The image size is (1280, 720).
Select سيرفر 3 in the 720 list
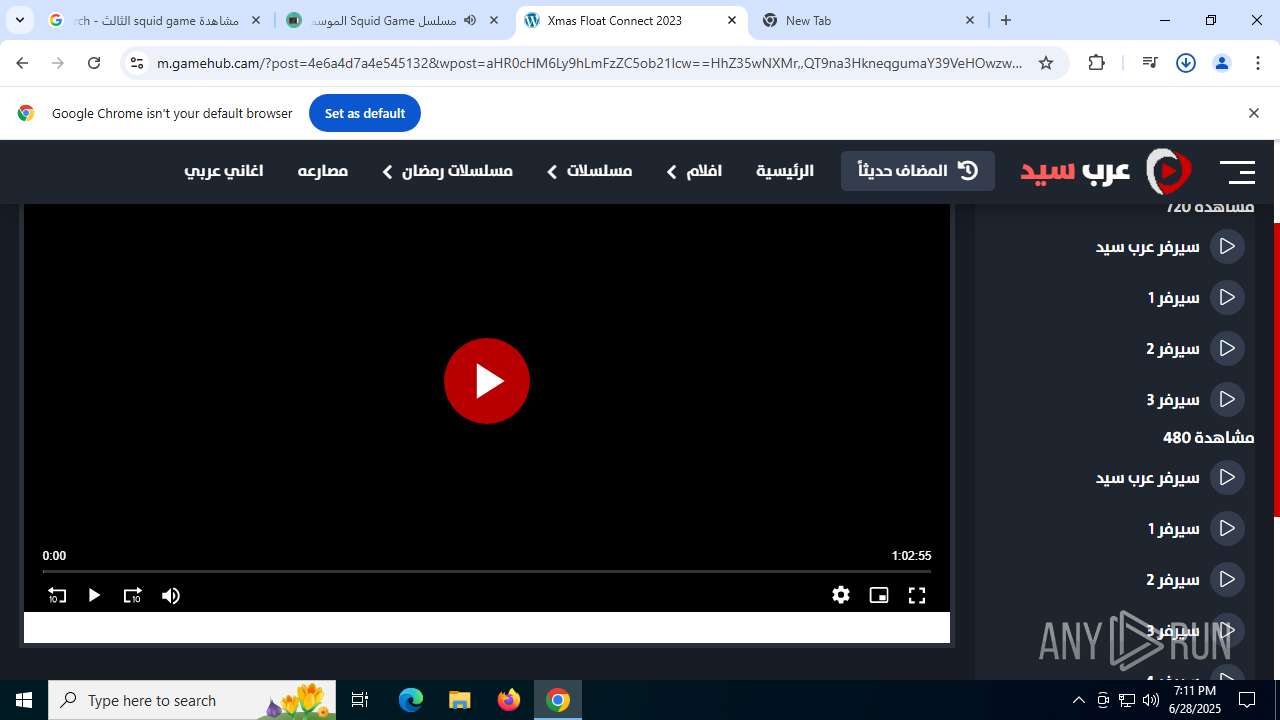(1196, 399)
